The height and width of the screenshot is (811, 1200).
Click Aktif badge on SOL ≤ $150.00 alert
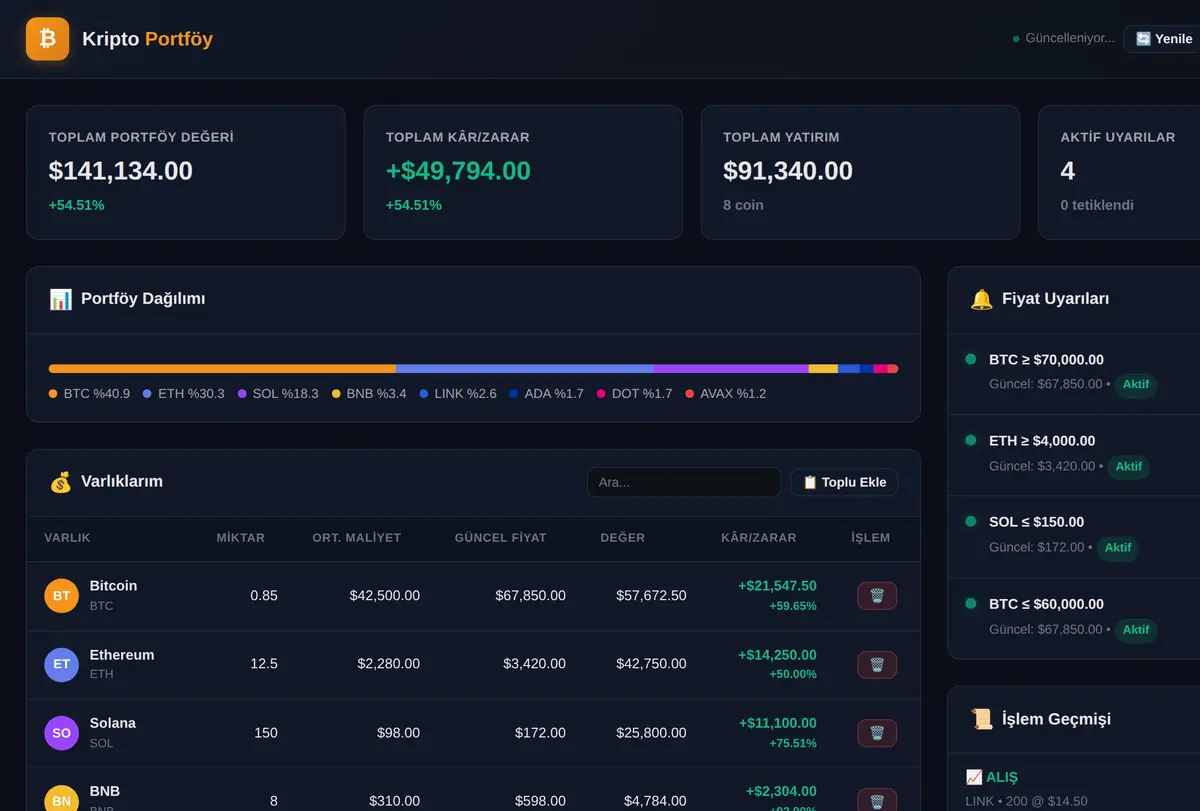pyautogui.click(x=1118, y=548)
